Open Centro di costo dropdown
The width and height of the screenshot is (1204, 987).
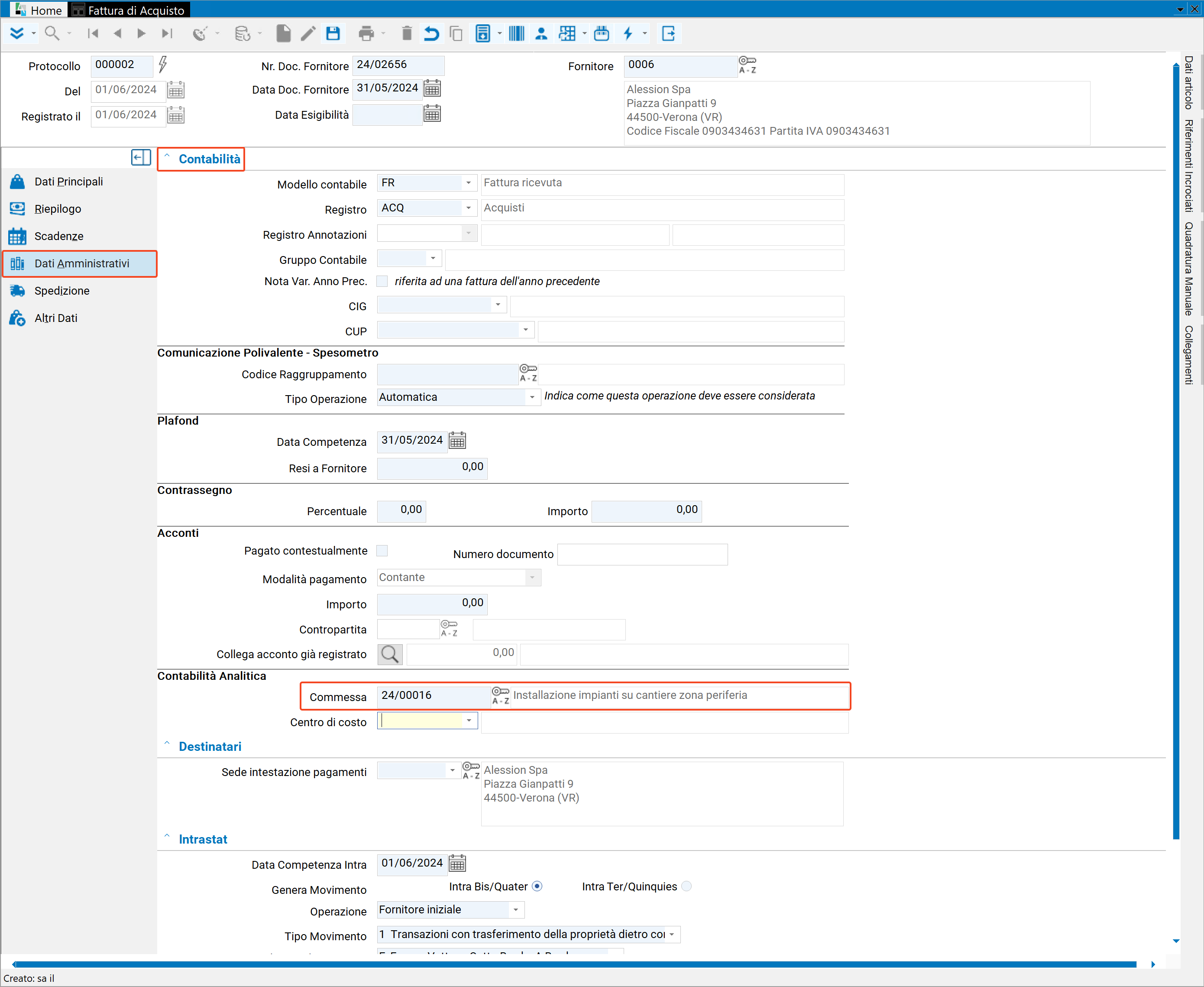pyautogui.click(x=469, y=721)
